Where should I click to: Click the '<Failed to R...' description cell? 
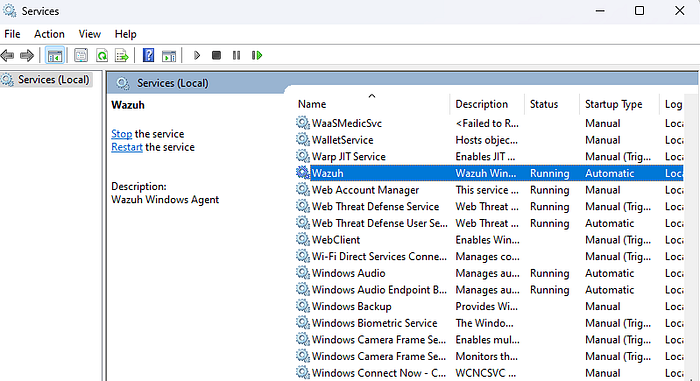[487, 123]
